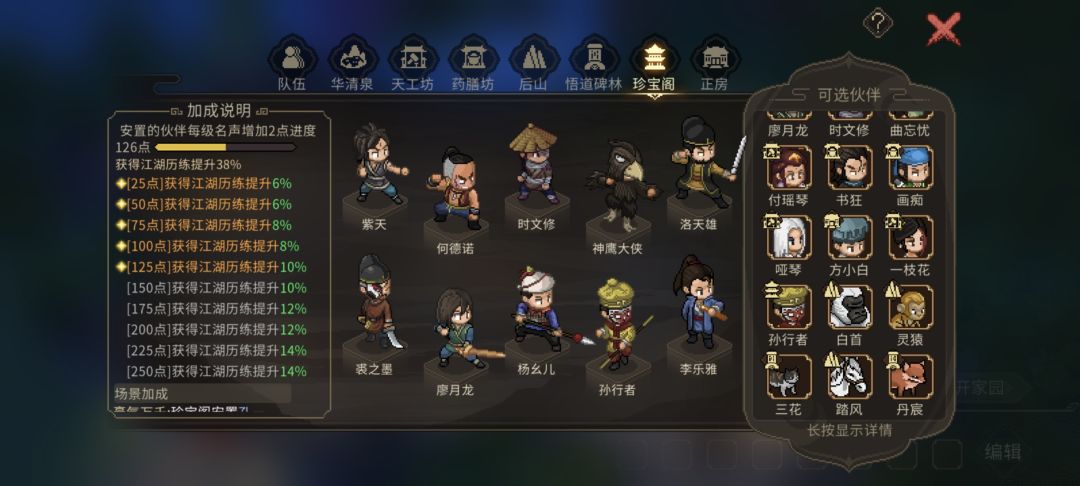Click the question mark help icon
Viewport: 1080px width, 486px height.
878,24
